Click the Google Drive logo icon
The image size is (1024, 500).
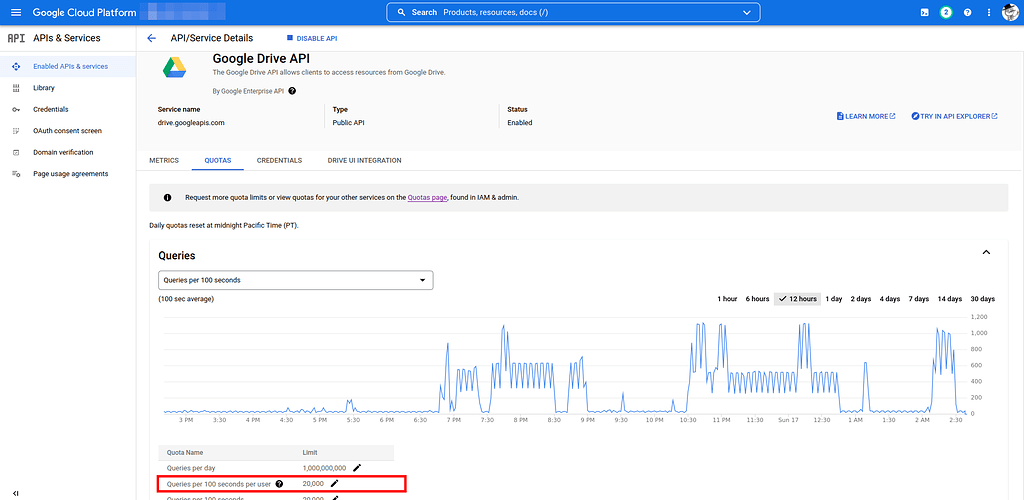pyautogui.click(x=175, y=68)
